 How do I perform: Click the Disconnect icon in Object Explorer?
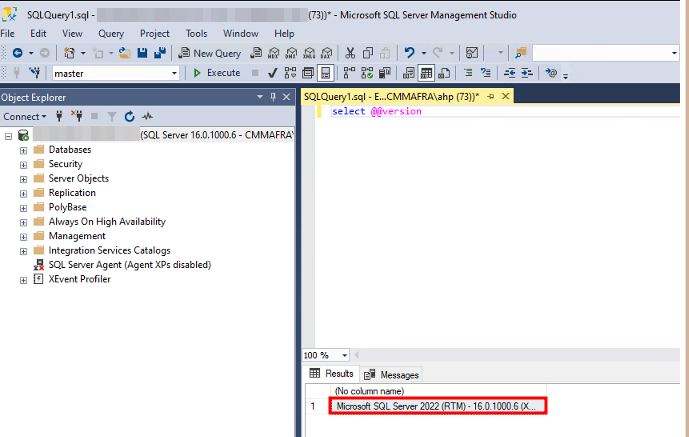point(77,117)
